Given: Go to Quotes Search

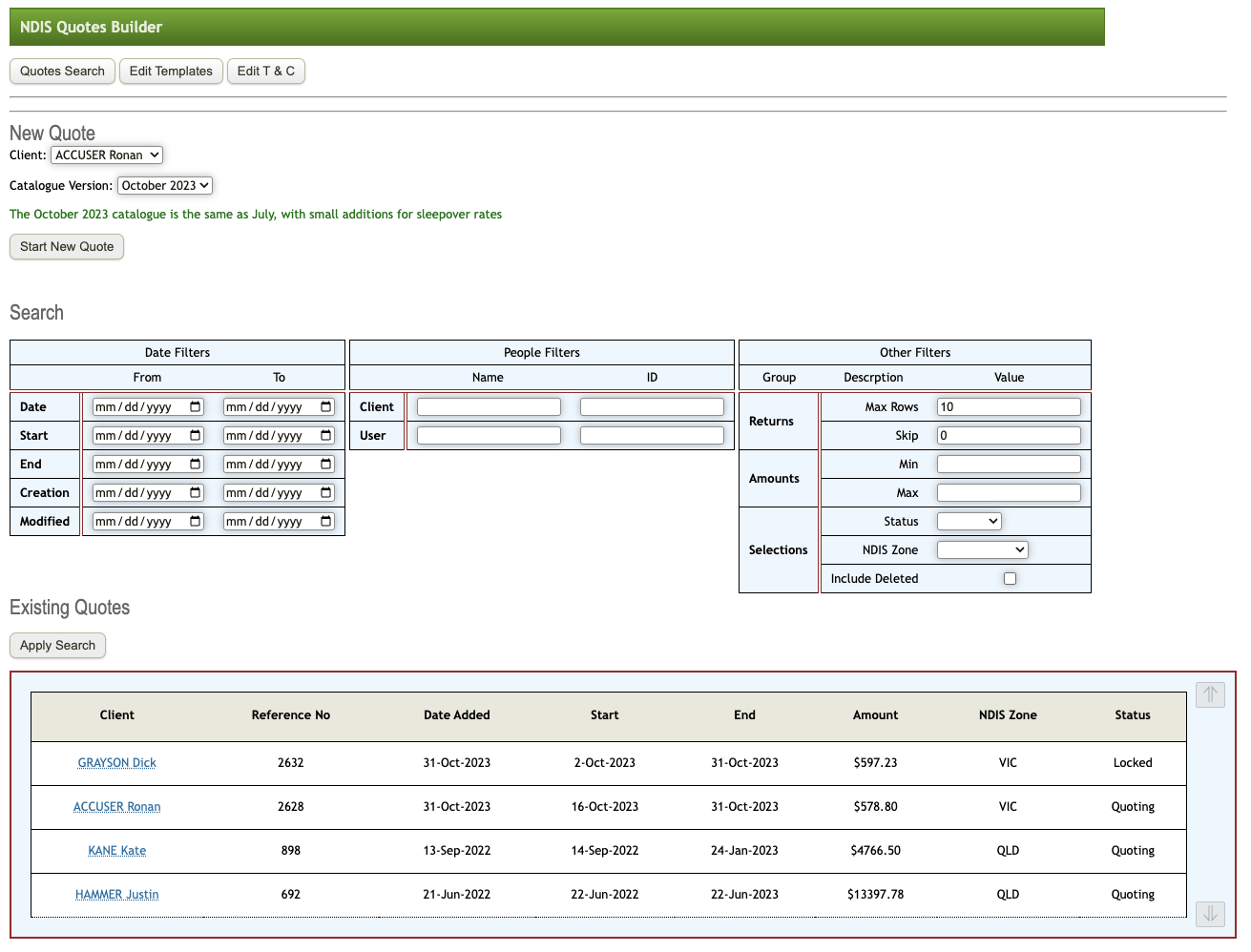Looking at the screenshot, I should pyautogui.click(x=62, y=72).
